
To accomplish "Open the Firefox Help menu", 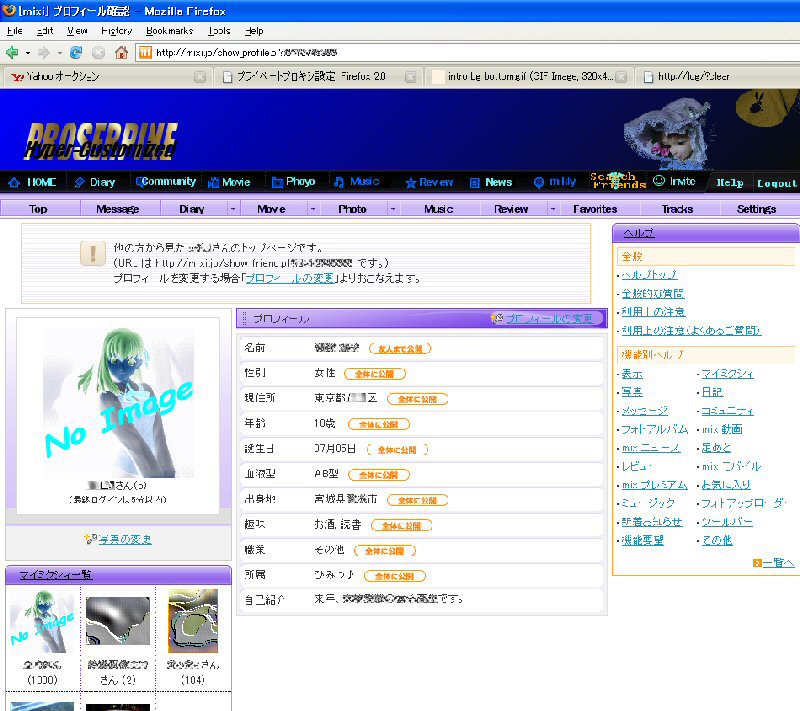I will click(x=254, y=31).
